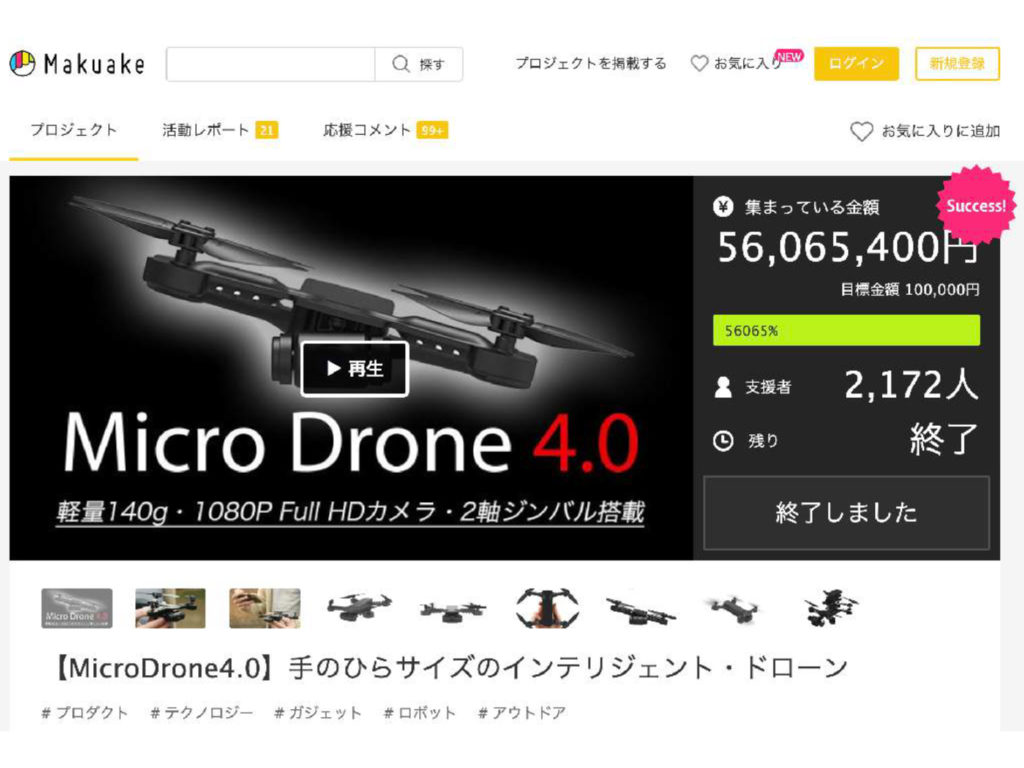The width and height of the screenshot is (1024, 768).
Task: Select the last drone thumbnail in row
Action: [x=830, y=608]
